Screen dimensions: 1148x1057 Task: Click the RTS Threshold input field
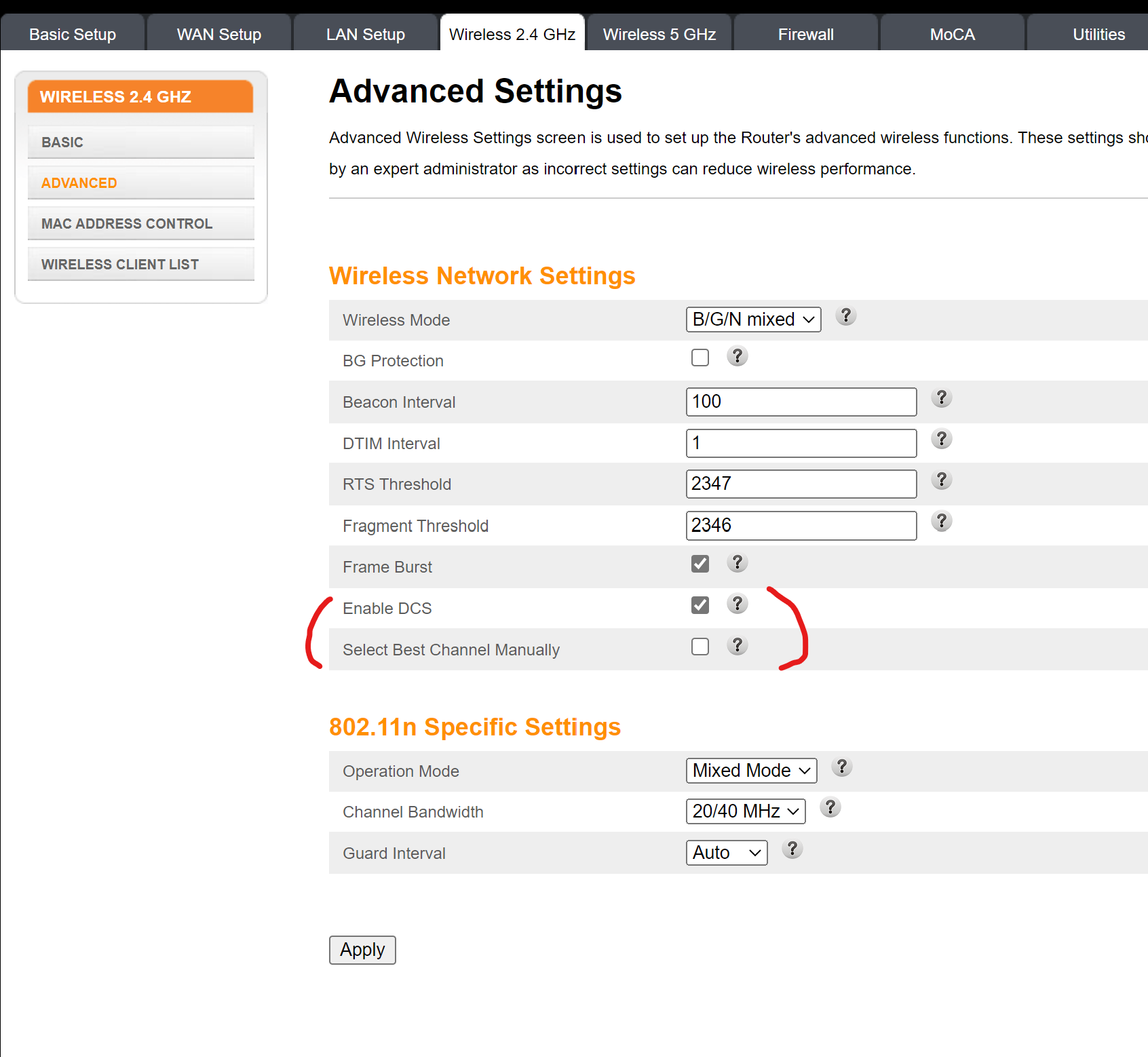point(801,484)
